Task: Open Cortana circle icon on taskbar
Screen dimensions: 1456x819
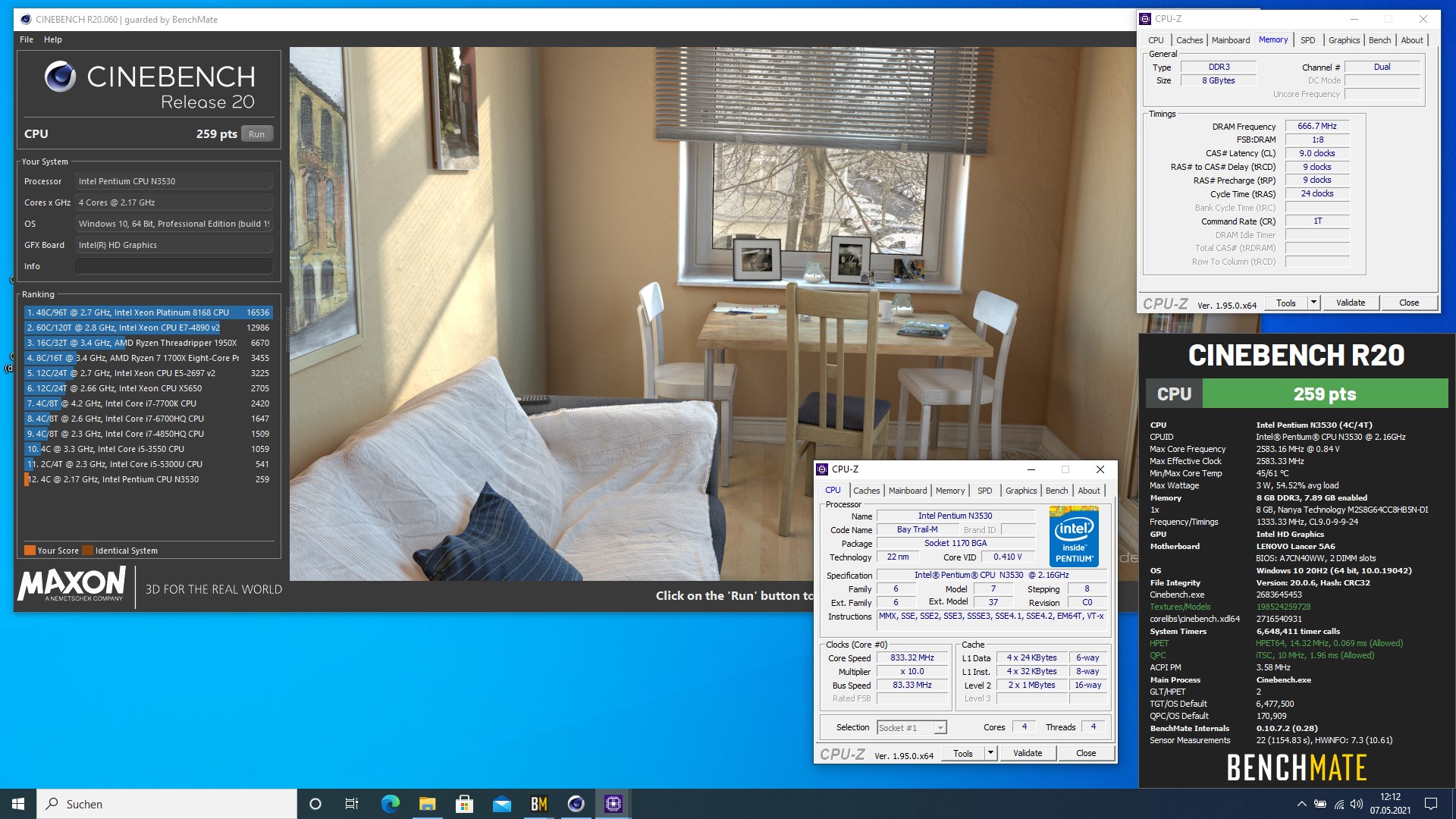Action: coord(315,804)
